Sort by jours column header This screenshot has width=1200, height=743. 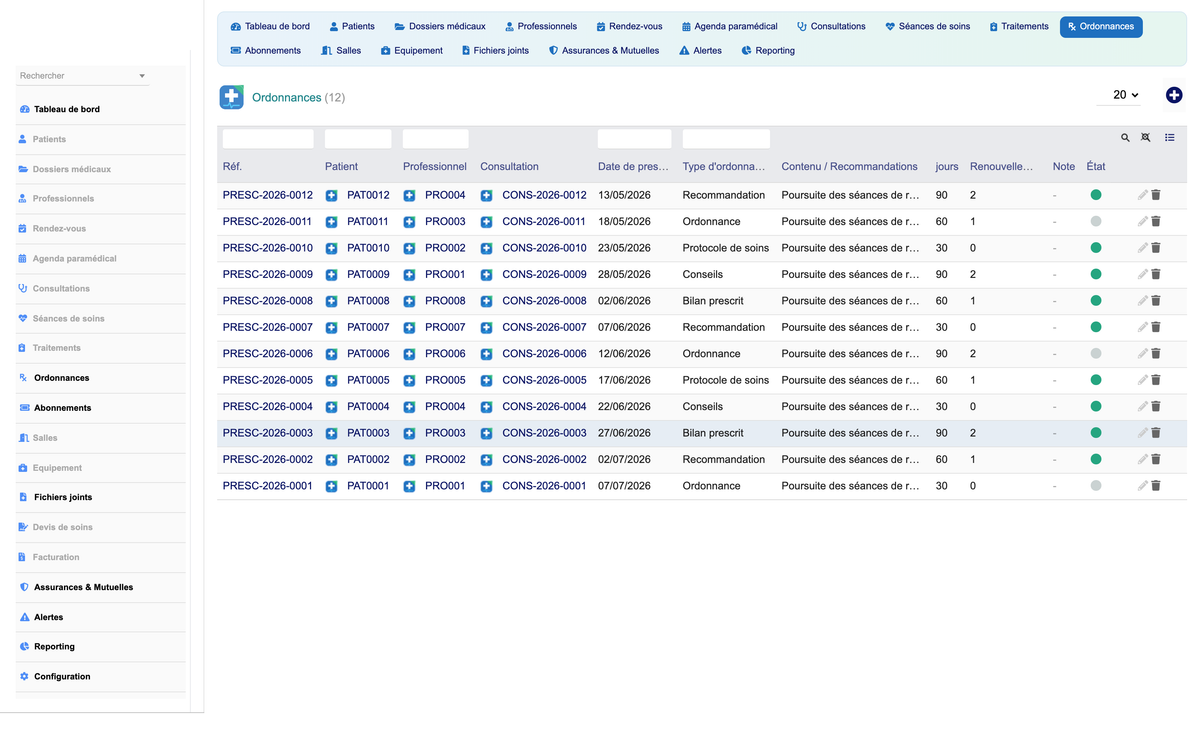point(947,167)
